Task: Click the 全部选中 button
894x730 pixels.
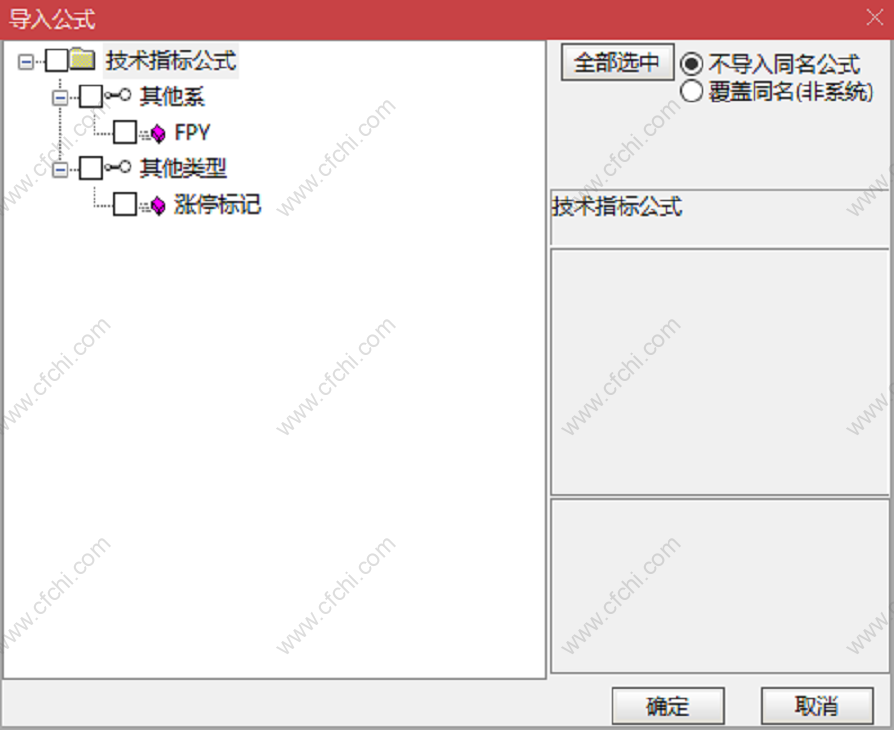Action: pos(617,62)
